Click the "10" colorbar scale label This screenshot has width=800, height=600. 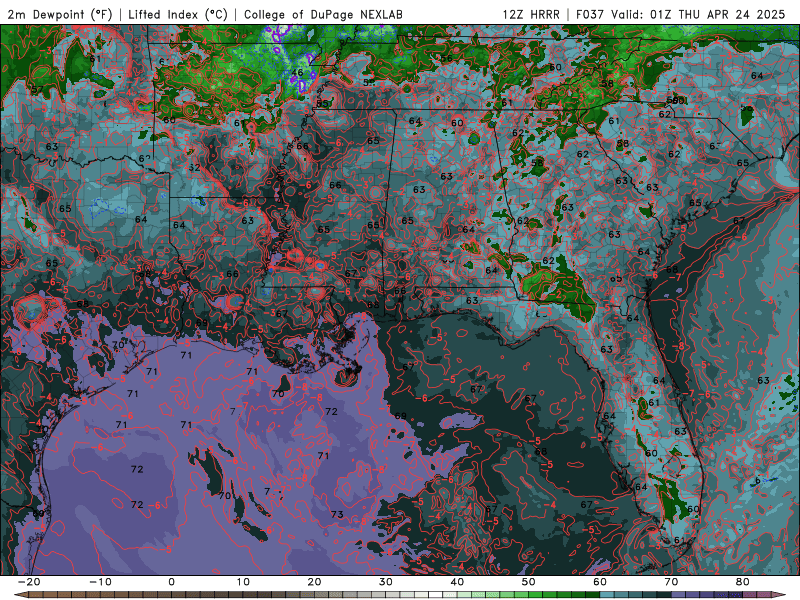(x=243, y=582)
